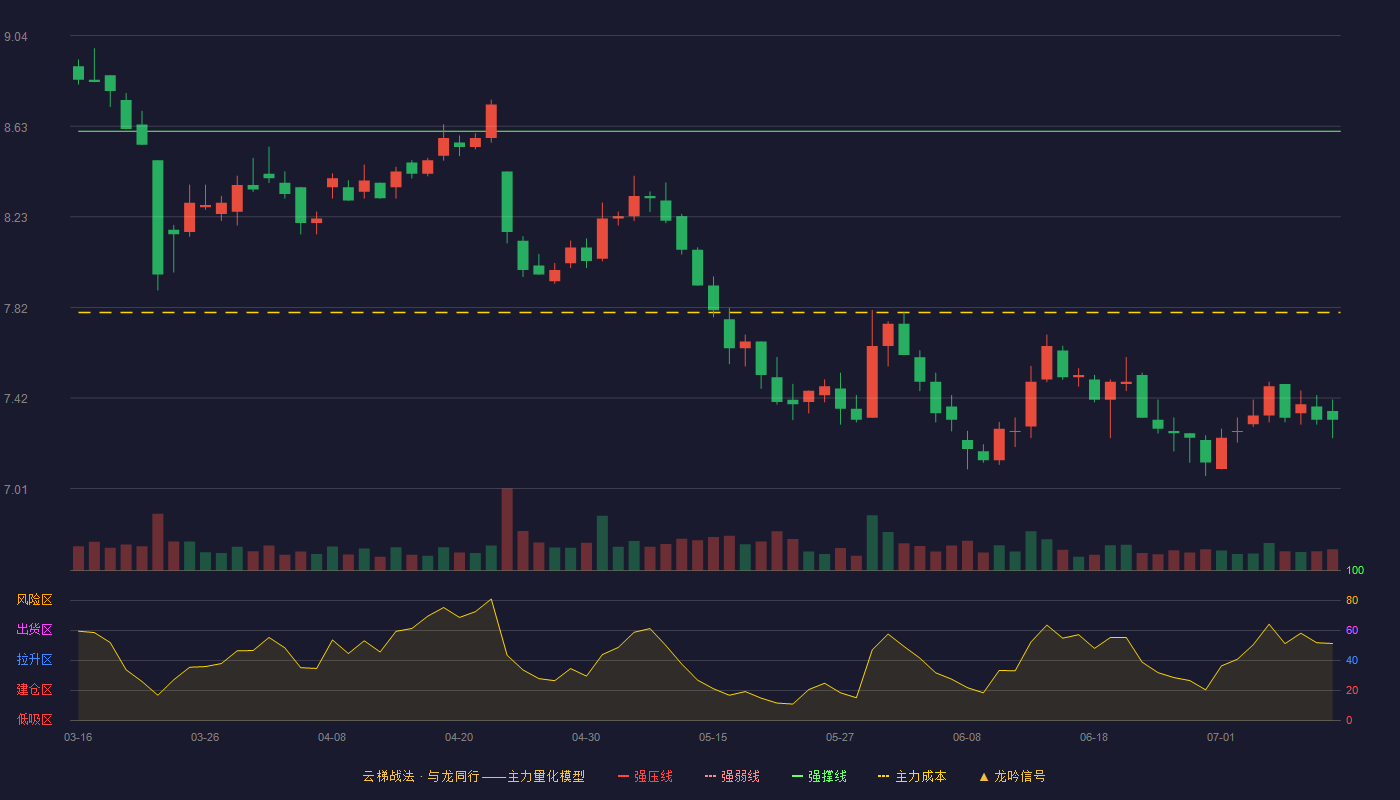
Task: Click the 04-20 date label
Action: tap(459, 737)
